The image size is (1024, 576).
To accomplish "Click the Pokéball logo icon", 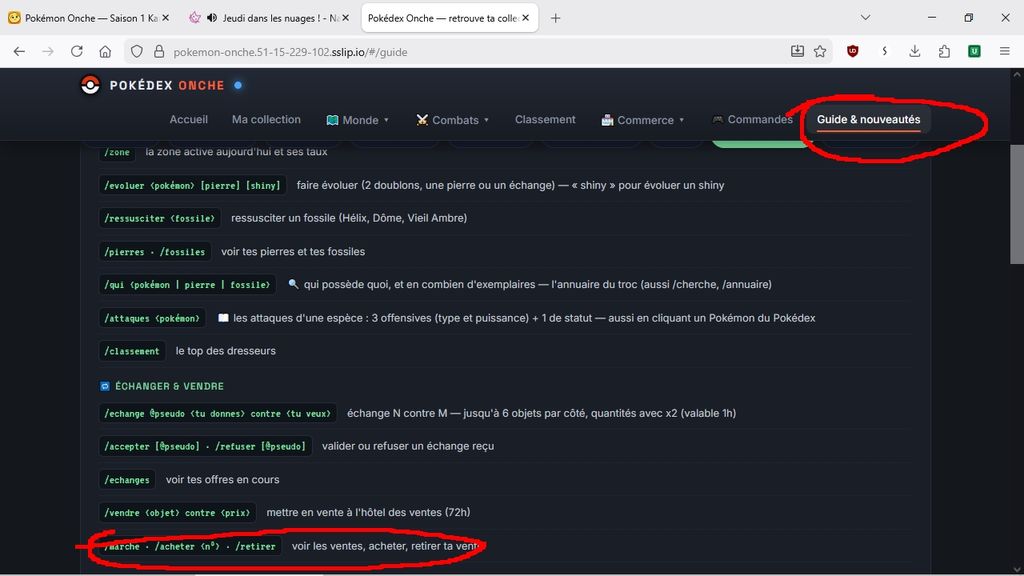I will [x=90, y=85].
